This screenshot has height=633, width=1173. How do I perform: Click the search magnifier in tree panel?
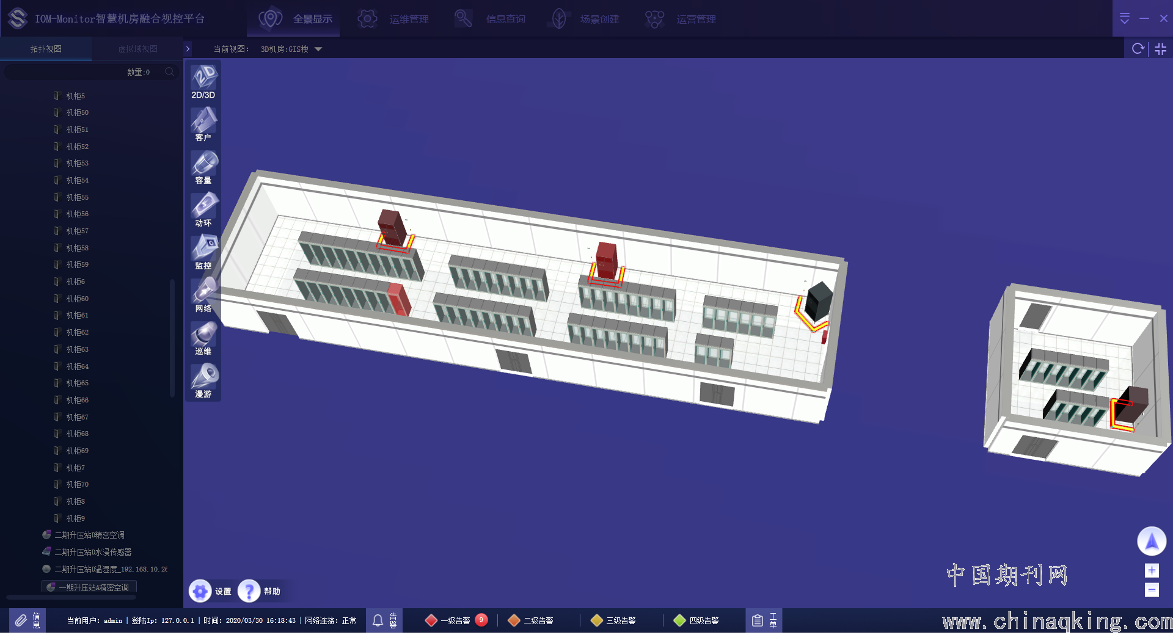[169, 72]
